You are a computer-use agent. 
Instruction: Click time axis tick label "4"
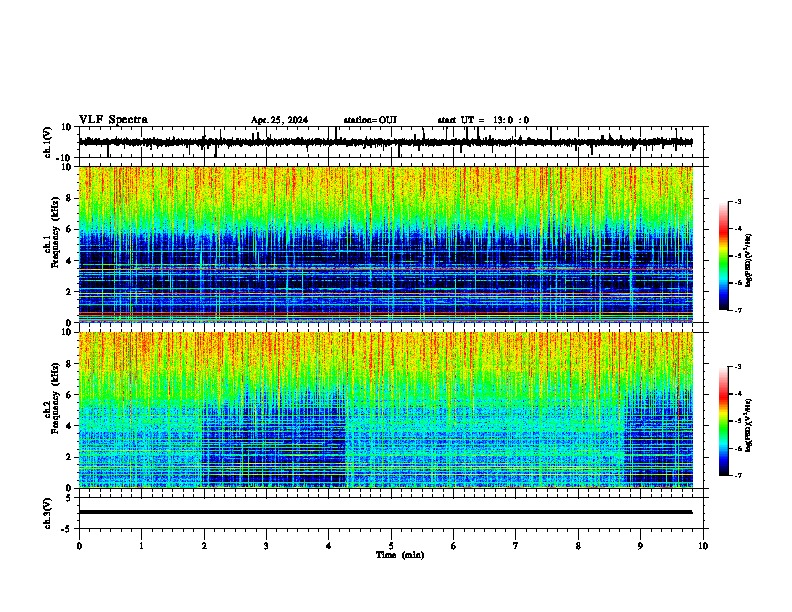pyautogui.click(x=329, y=546)
